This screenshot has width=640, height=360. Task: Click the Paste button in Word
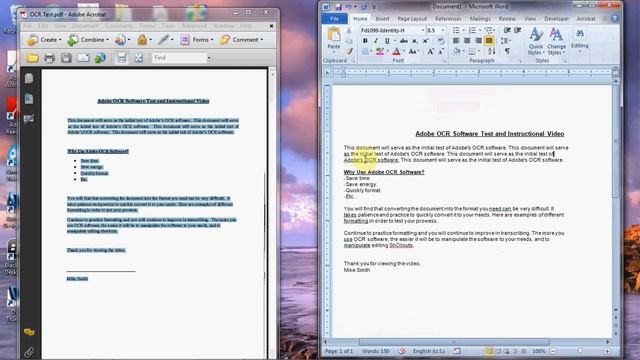point(334,39)
